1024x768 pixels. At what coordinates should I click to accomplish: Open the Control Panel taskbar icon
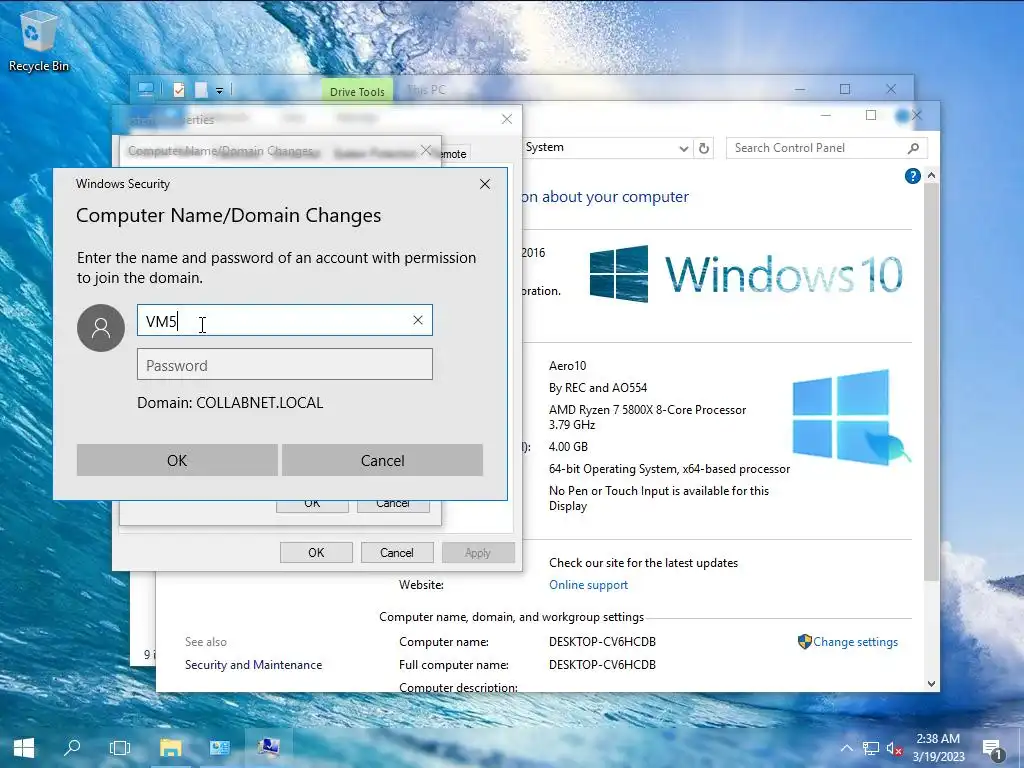tap(219, 748)
